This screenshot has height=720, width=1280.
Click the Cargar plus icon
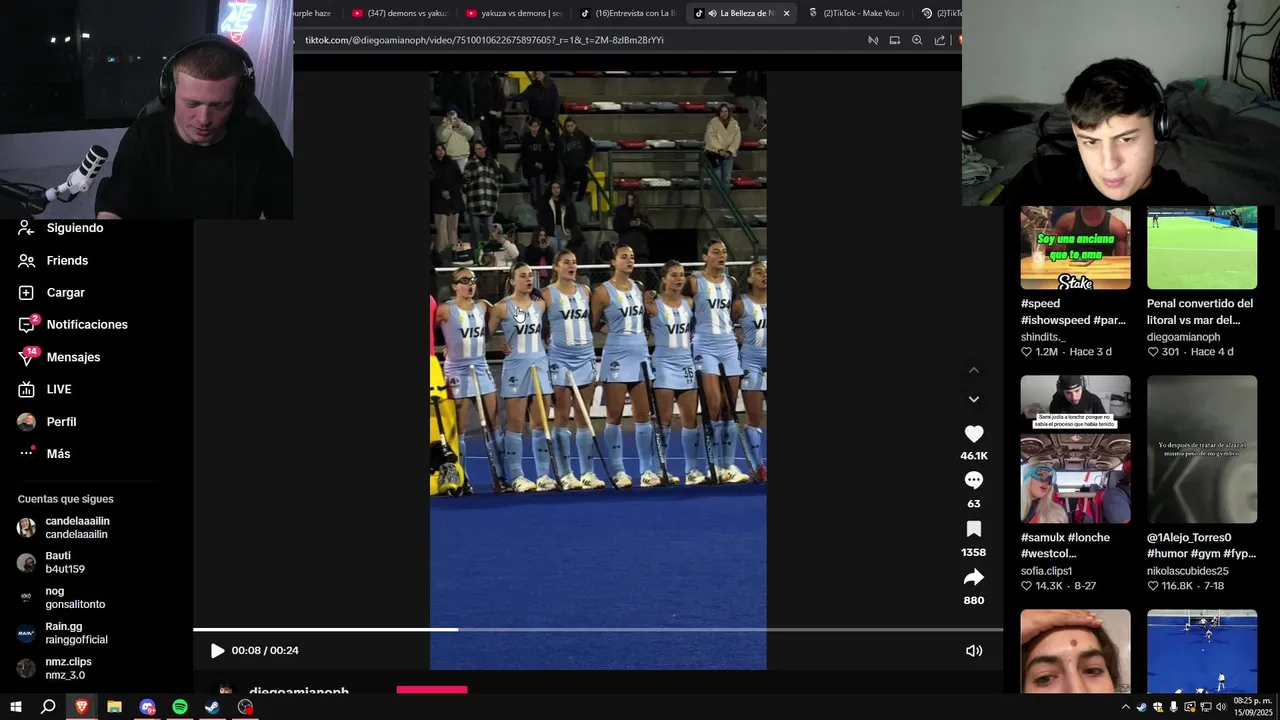(26, 292)
